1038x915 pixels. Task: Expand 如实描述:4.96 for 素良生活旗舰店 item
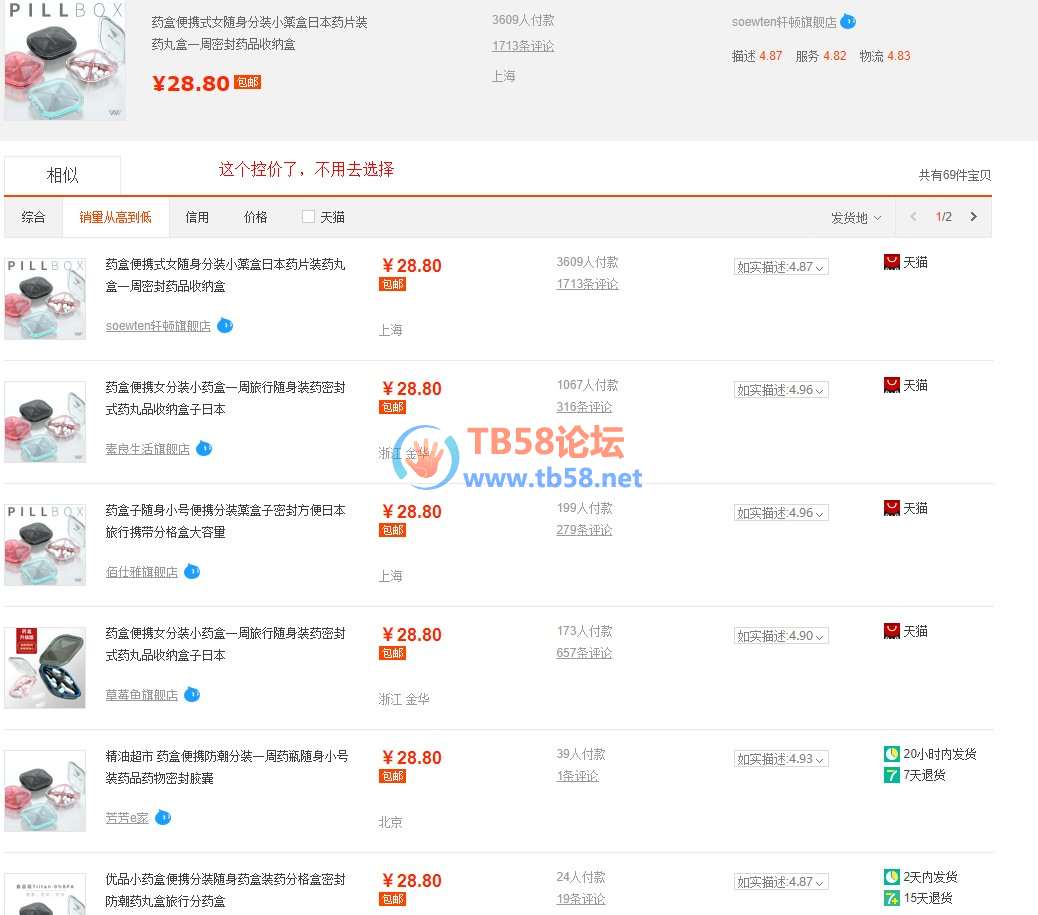click(x=780, y=390)
